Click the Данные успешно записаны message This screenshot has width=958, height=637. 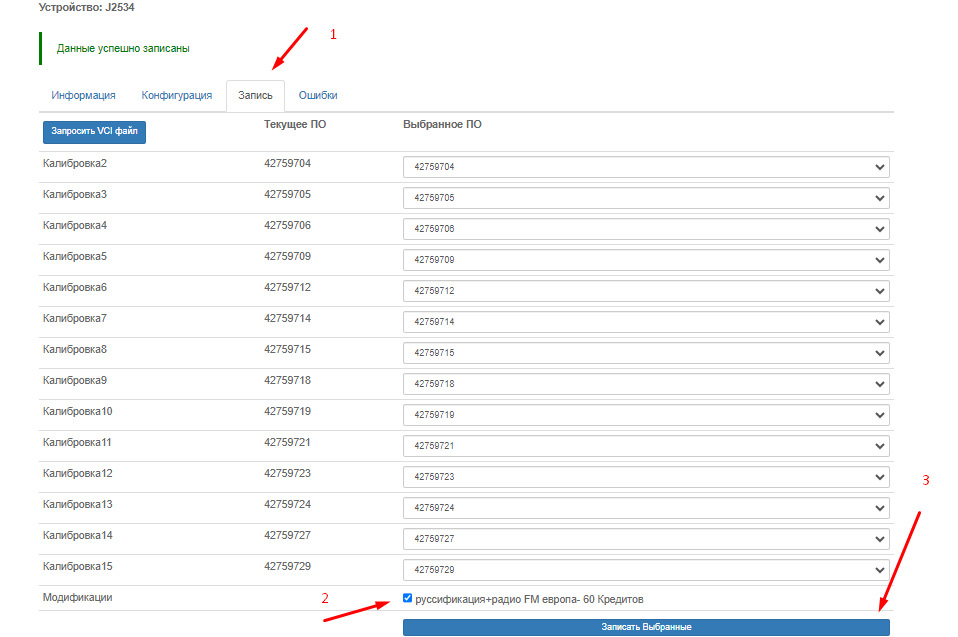[x=123, y=48]
